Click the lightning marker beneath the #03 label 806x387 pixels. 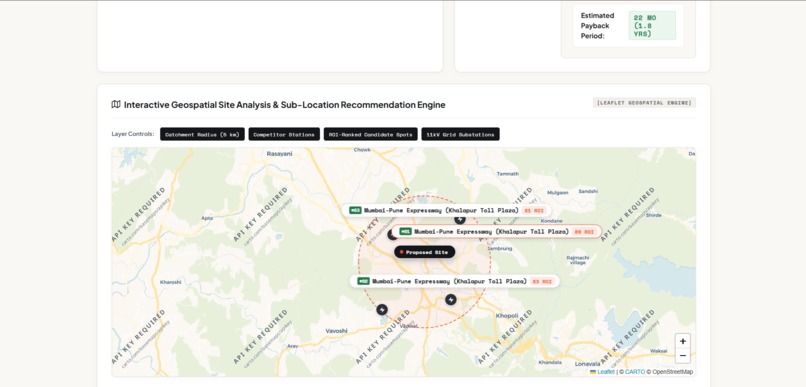pos(460,220)
